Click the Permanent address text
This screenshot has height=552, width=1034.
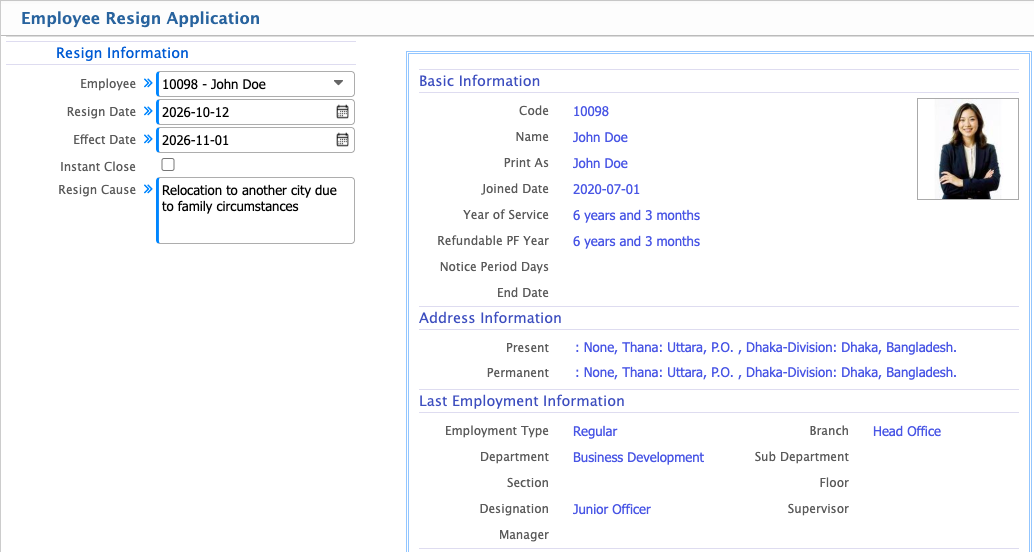766,373
